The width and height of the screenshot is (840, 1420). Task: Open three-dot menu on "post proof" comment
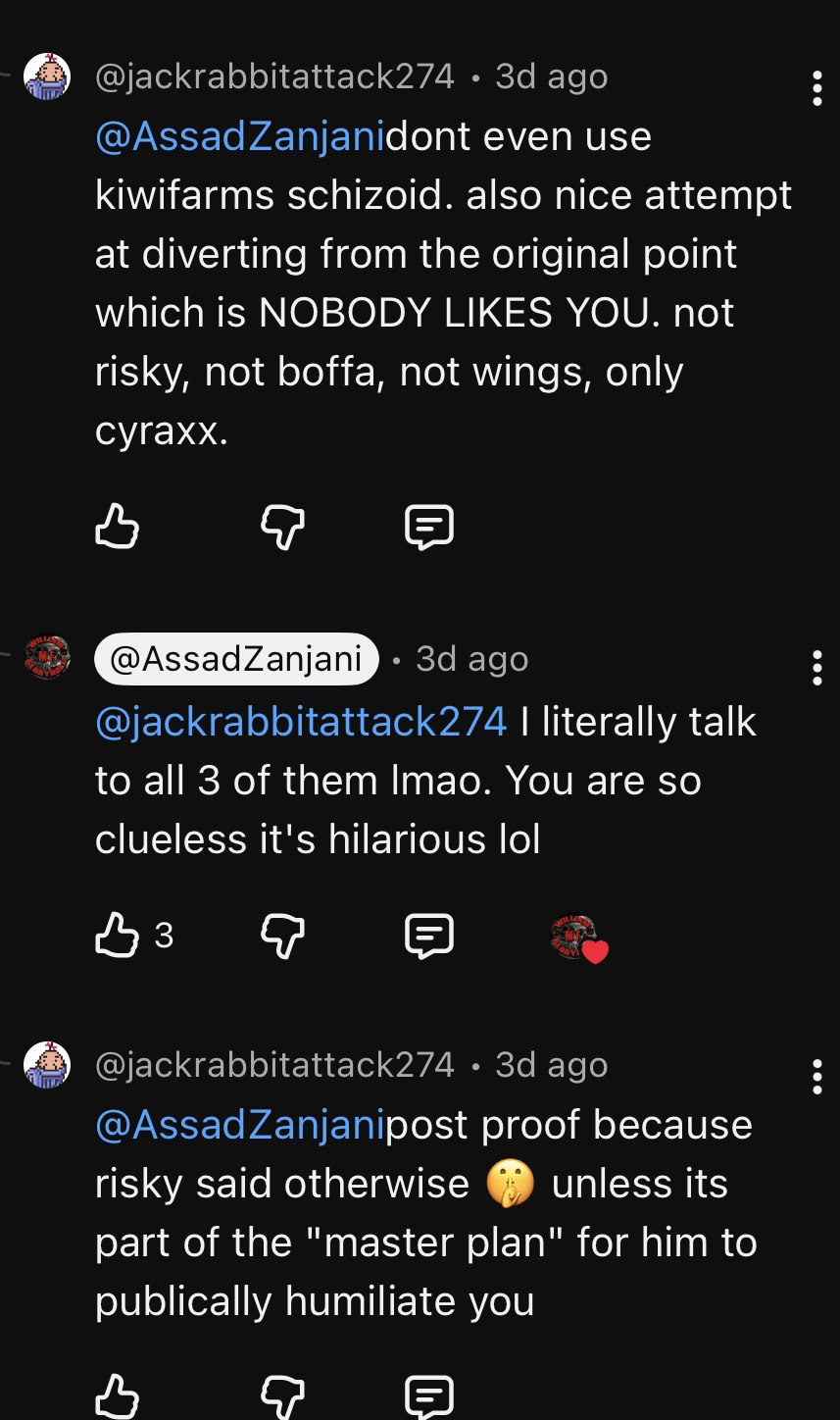coord(816,1077)
